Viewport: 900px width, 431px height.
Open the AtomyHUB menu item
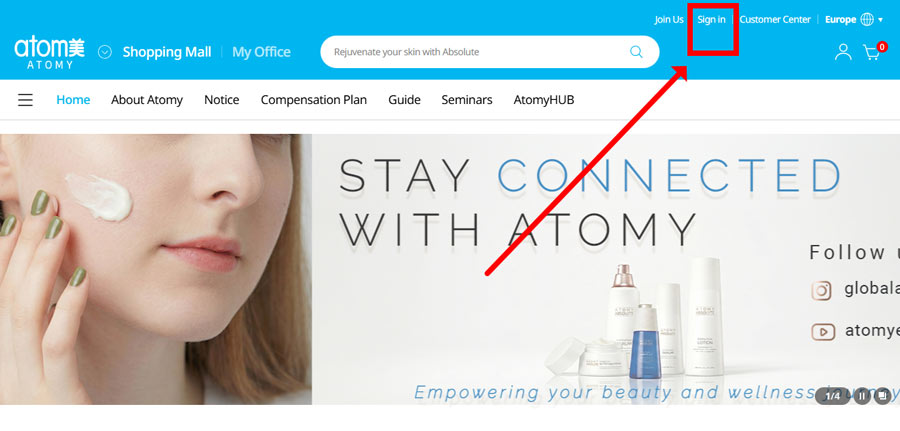click(544, 100)
